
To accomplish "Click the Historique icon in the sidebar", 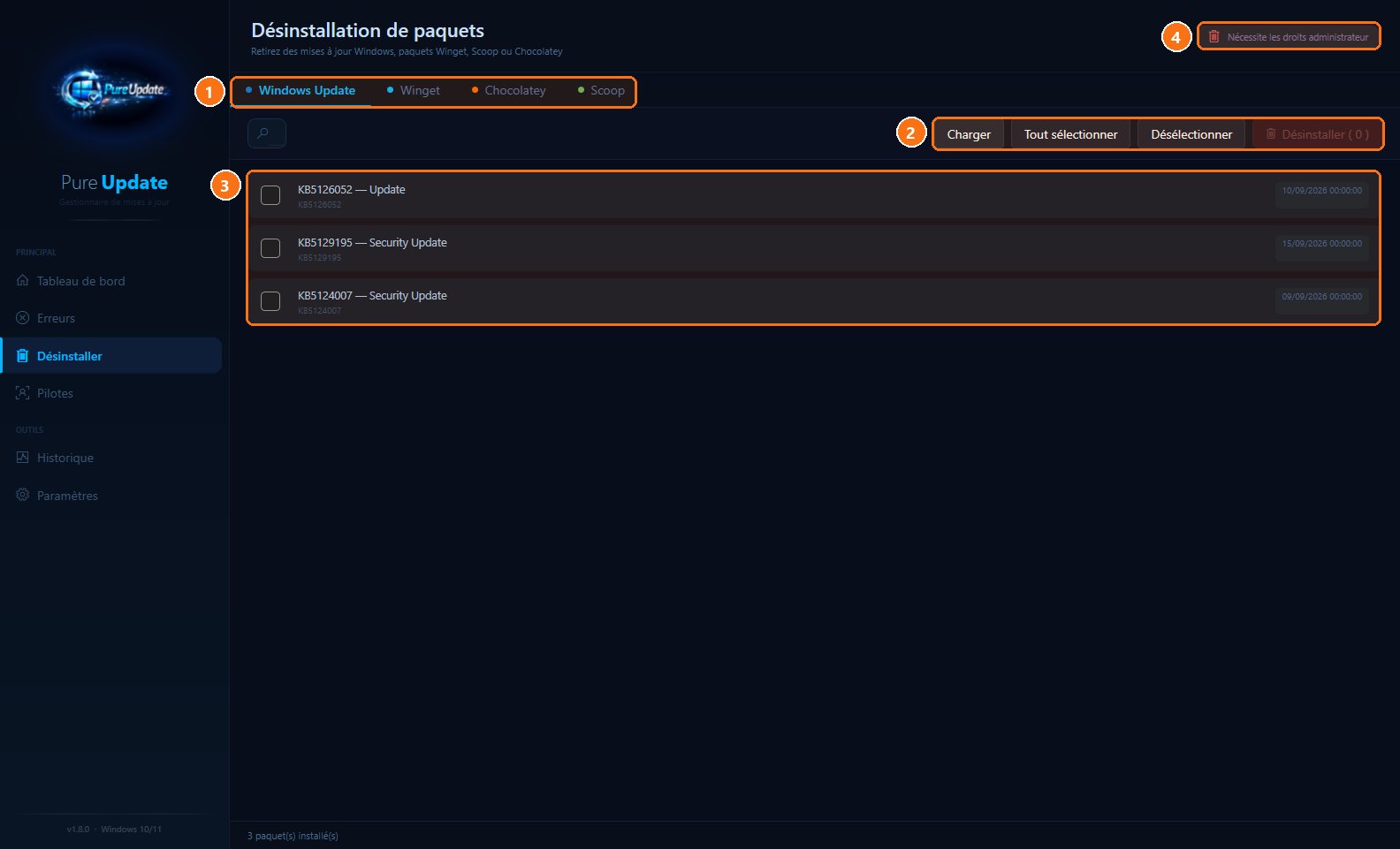I will point(23,457).
